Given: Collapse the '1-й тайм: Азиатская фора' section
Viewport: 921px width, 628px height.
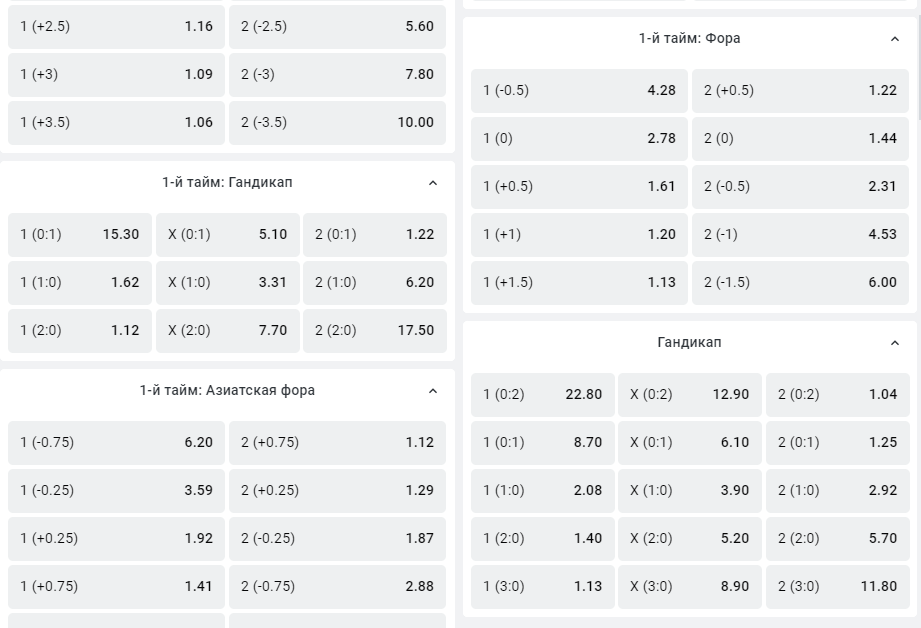Looking at the screenshot, I should [x=433, y=391].
